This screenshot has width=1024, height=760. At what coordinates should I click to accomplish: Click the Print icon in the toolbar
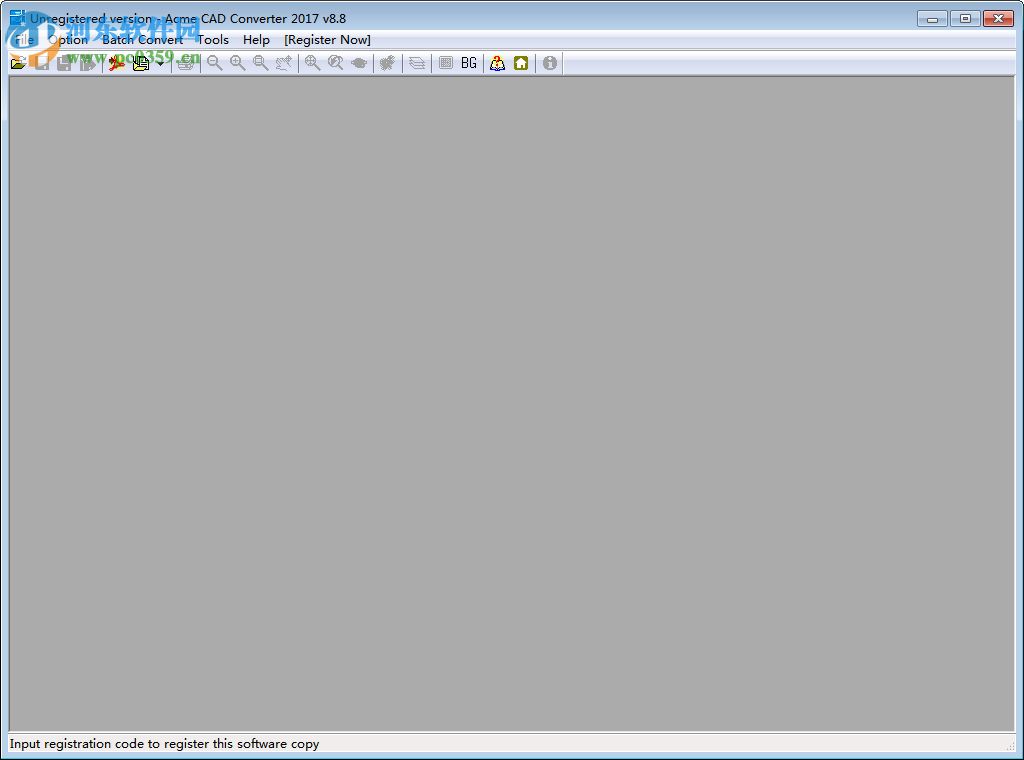pos(185,63)
